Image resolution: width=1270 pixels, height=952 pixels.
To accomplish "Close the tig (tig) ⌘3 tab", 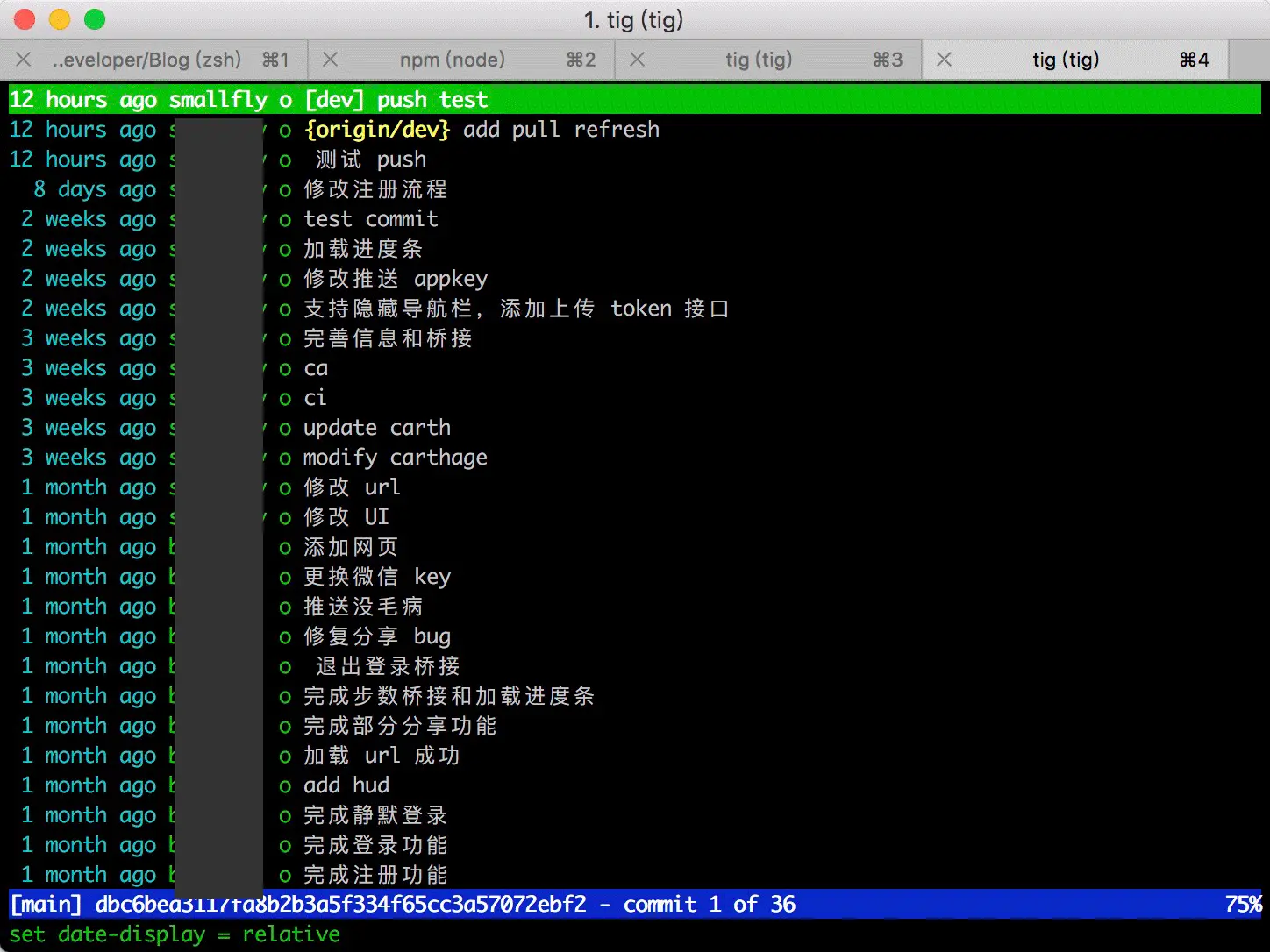I will click(x=638, y=60).
